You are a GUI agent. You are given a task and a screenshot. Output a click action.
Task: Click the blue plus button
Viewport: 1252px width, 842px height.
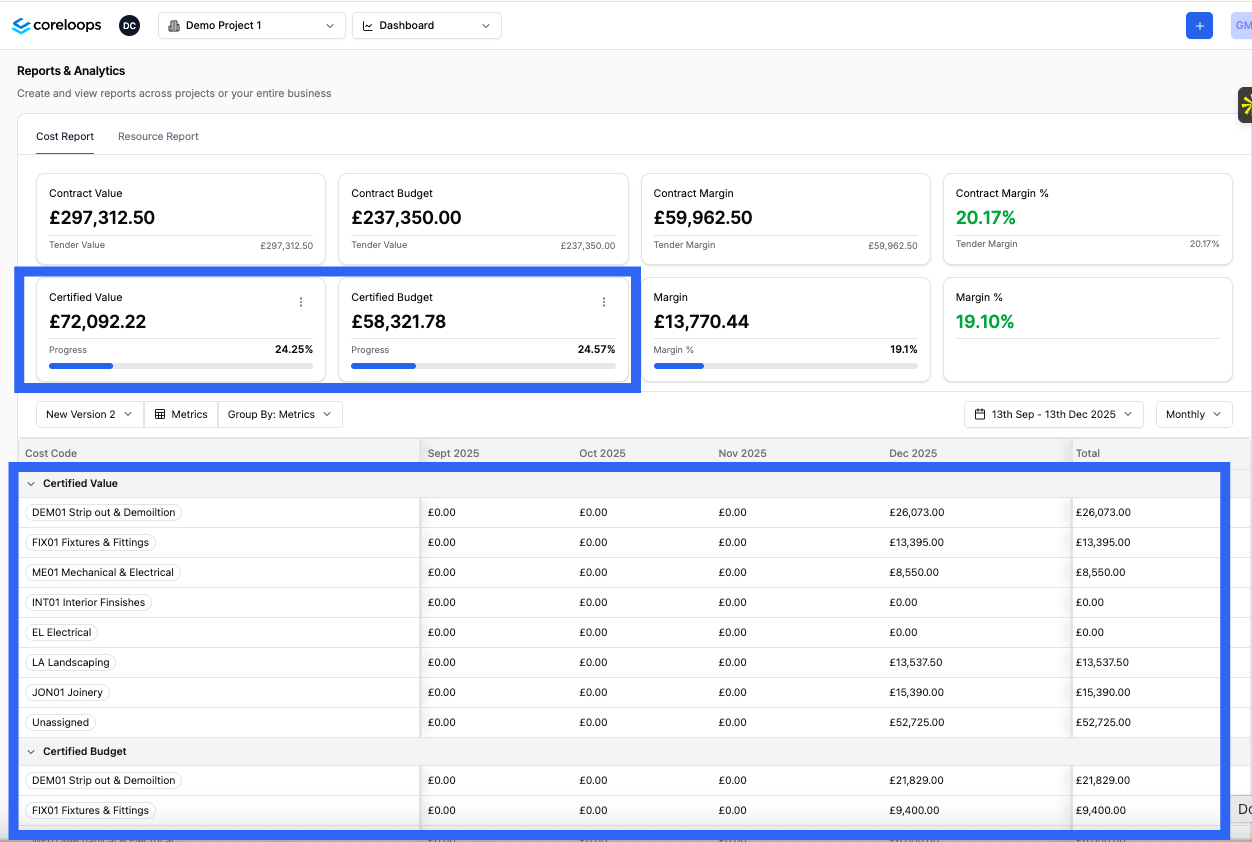(x=1199, y=25)
